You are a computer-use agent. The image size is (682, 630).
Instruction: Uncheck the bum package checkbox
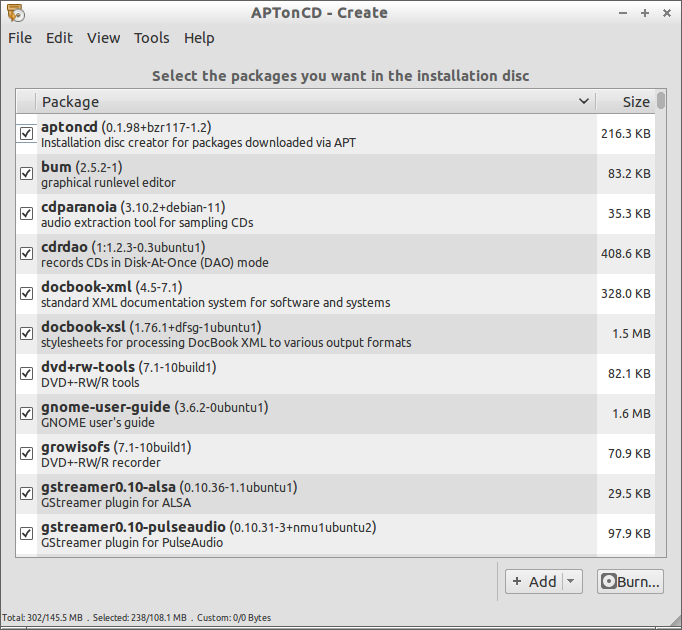[x=27, y=173]
